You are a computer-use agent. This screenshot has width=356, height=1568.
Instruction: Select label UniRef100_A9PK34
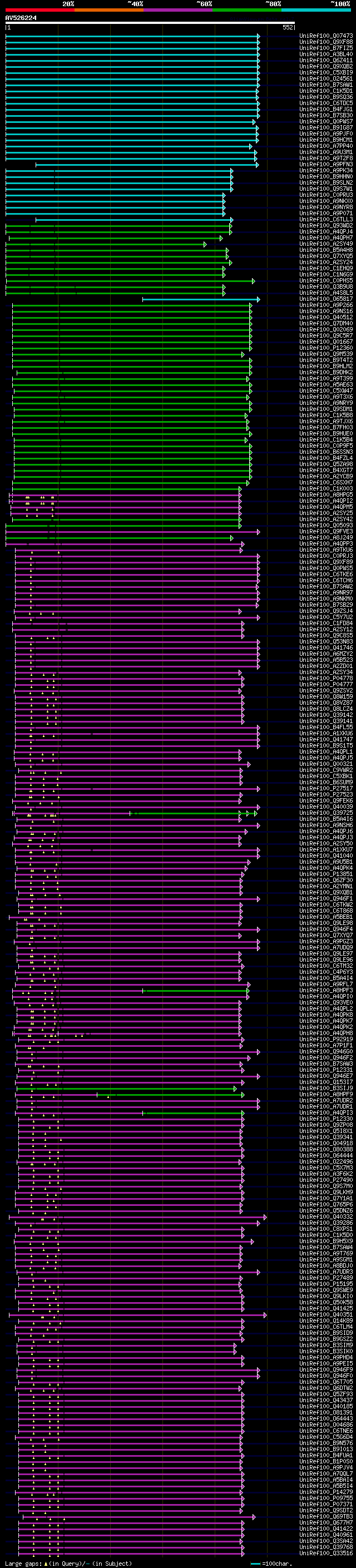click(326, 170)
